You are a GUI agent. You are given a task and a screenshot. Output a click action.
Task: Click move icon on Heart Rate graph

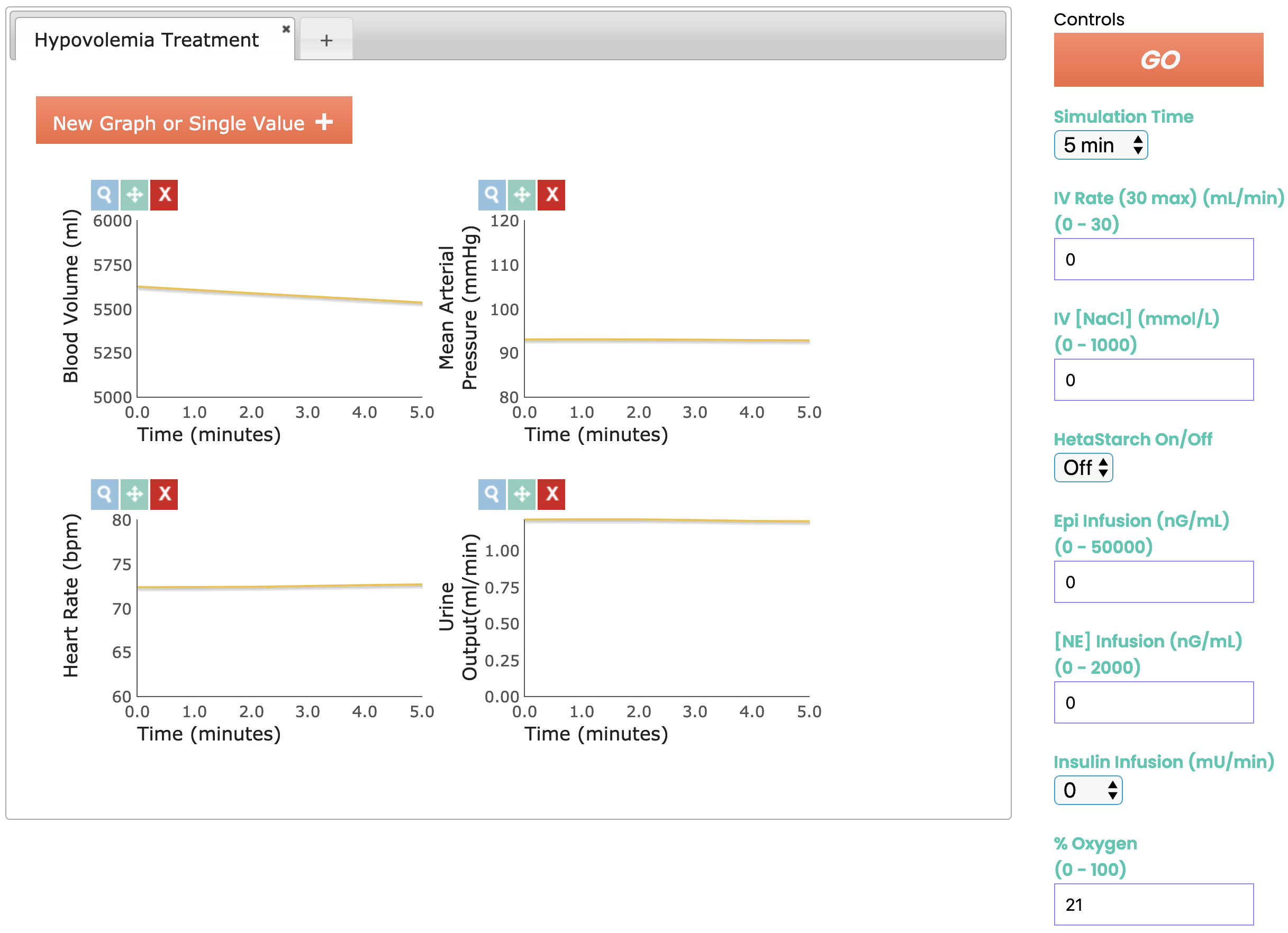point(134,494)
